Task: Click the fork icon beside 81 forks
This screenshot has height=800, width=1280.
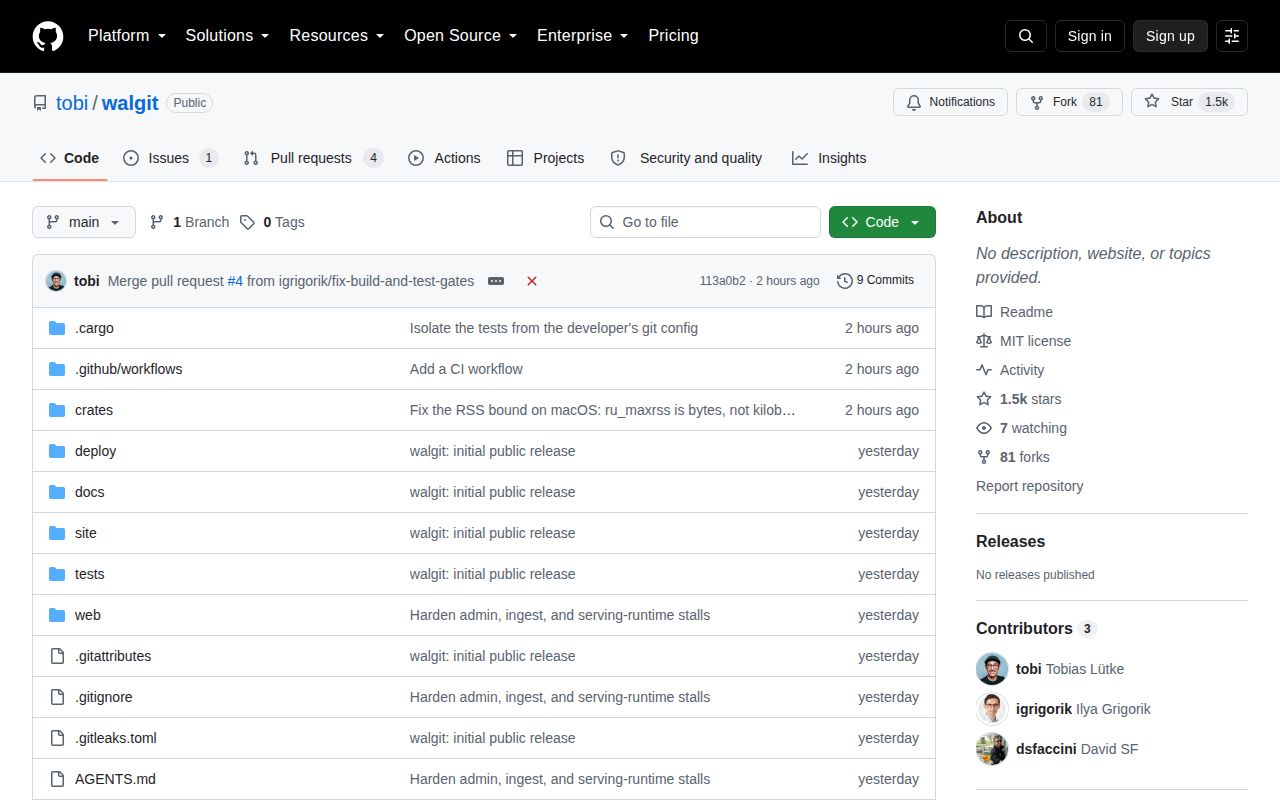Action: click(984, 457)
